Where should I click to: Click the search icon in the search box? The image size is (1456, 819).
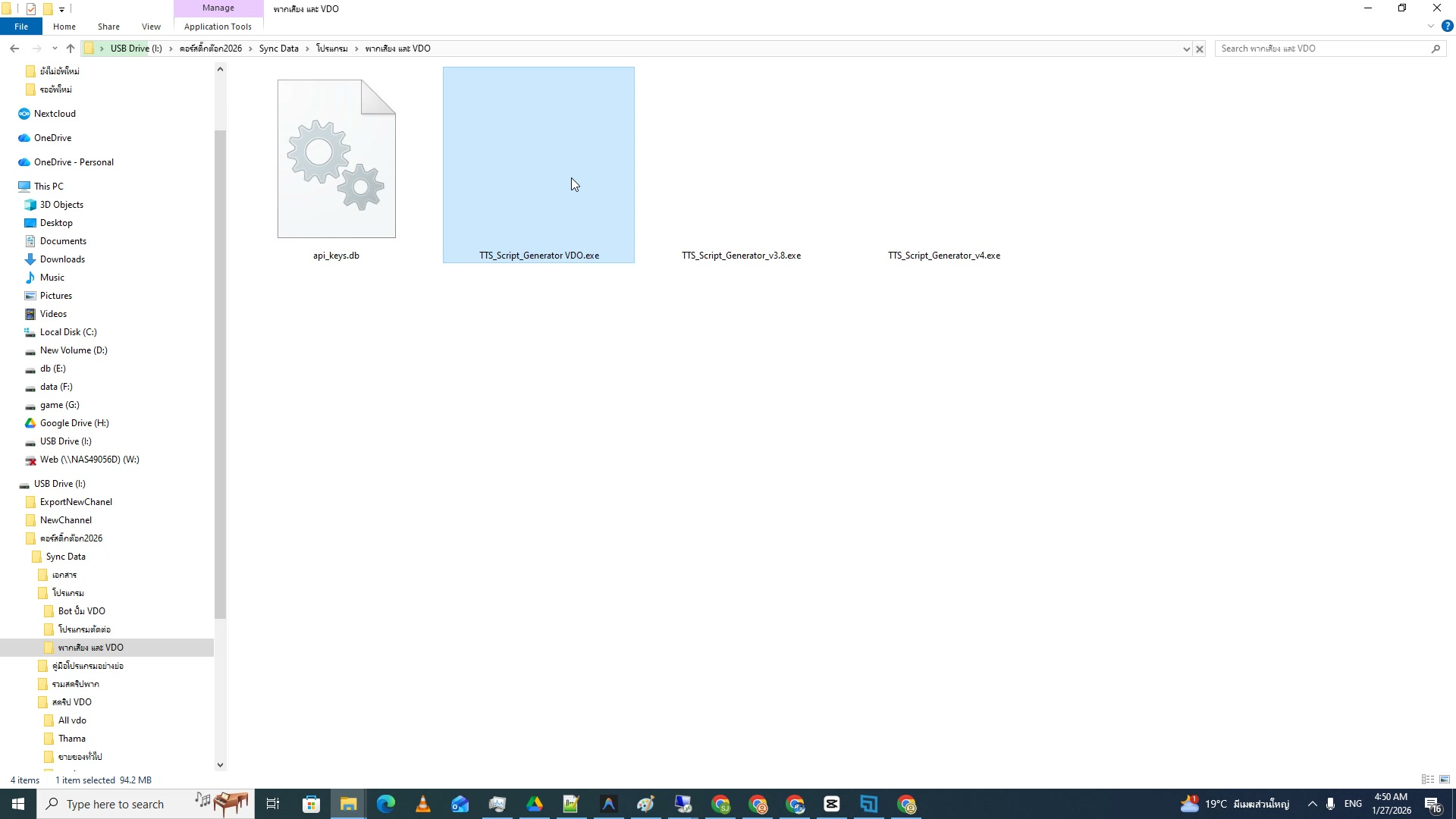1436,48
